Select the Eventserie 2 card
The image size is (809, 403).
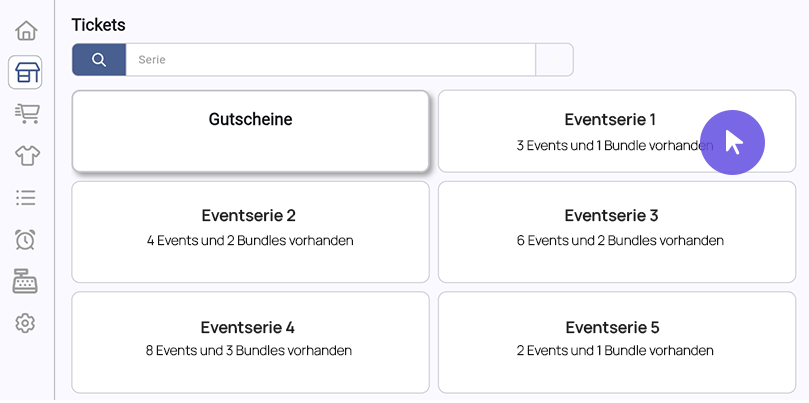[251, 232]
